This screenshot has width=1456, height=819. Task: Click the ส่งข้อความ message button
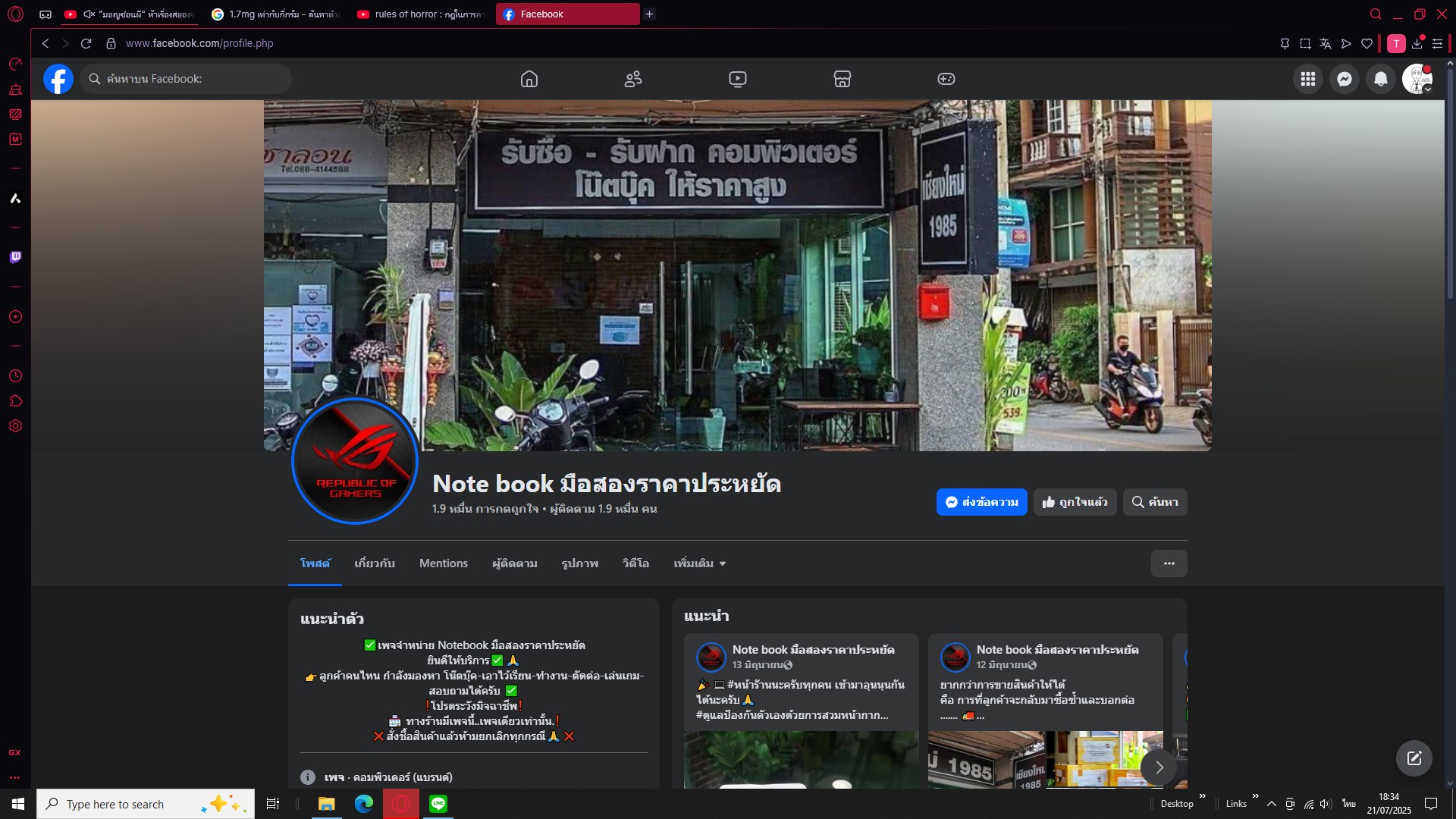(x=981, y=502)
